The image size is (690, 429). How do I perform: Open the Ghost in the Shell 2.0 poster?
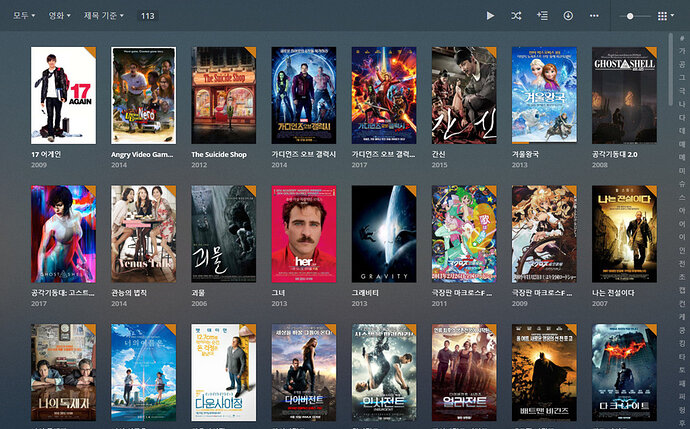click(624, 95)
